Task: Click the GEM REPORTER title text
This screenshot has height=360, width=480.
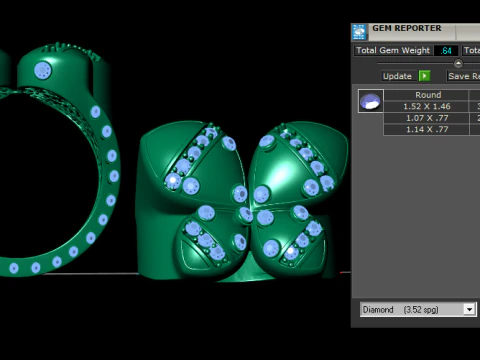Action: click(x=407, y=28)
